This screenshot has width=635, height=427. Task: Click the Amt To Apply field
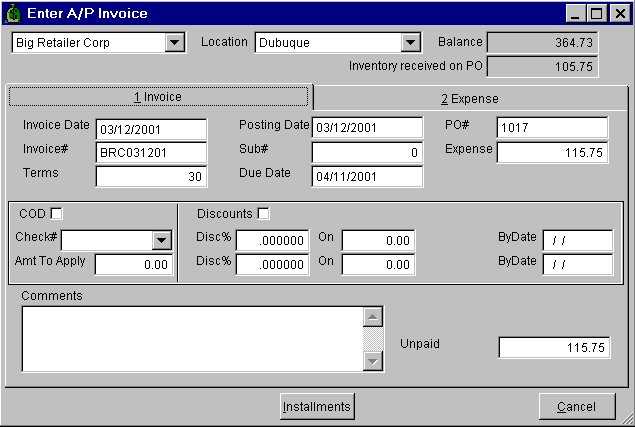(134, 265)
